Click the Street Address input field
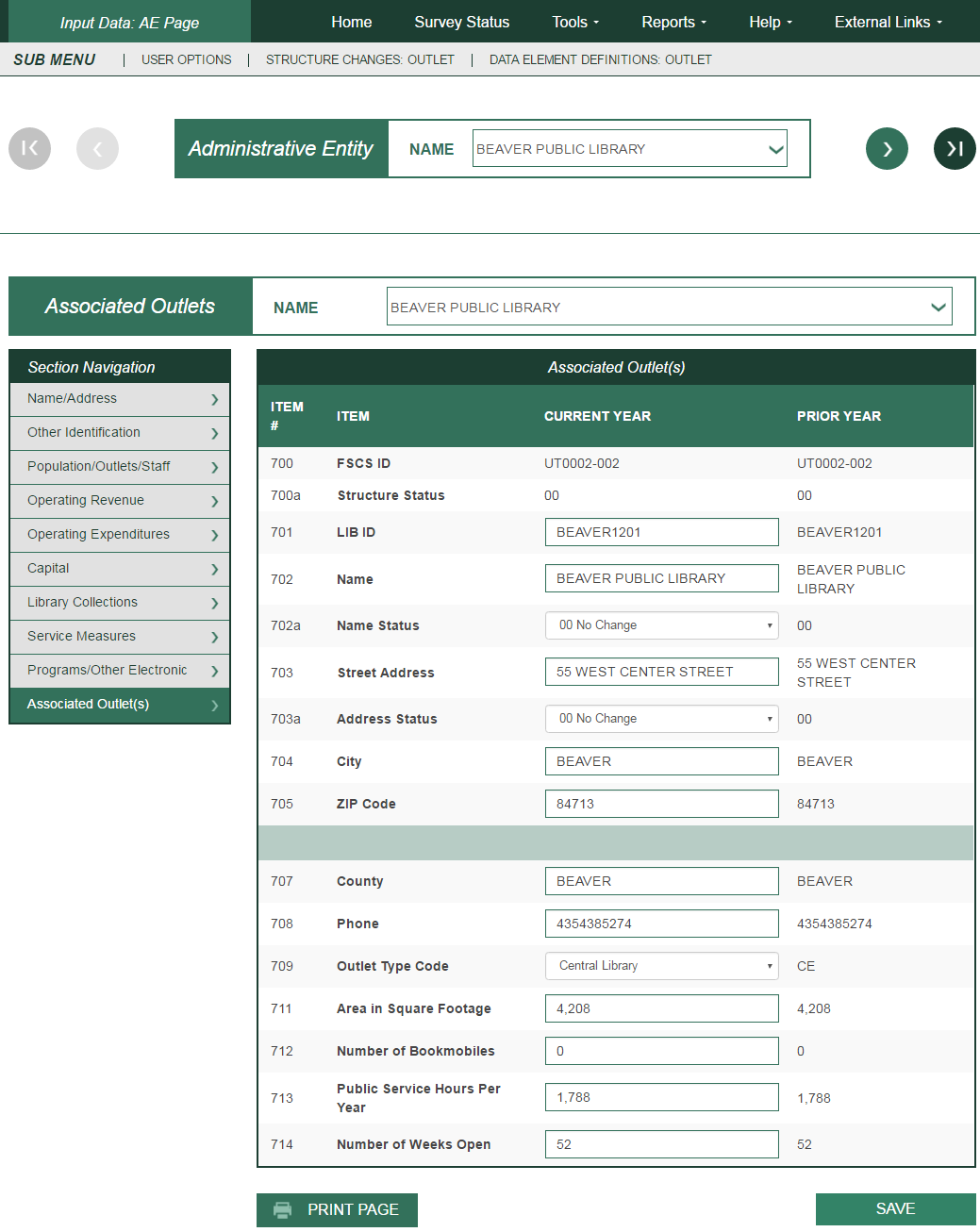 (x=661, y=672)
